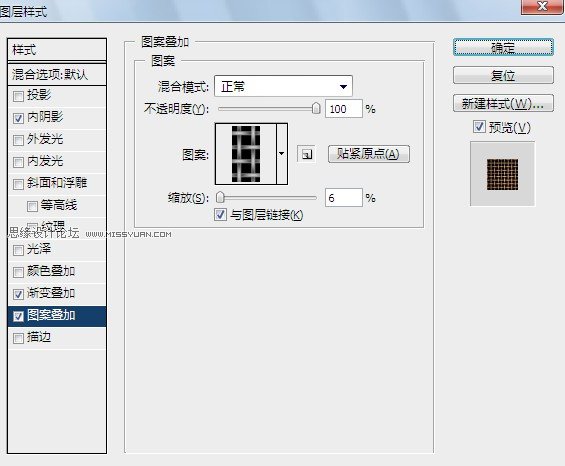Tick the 颜色叠加 checkbox
The height and width of the screenshot is (466, 565).
click(18, 272)
